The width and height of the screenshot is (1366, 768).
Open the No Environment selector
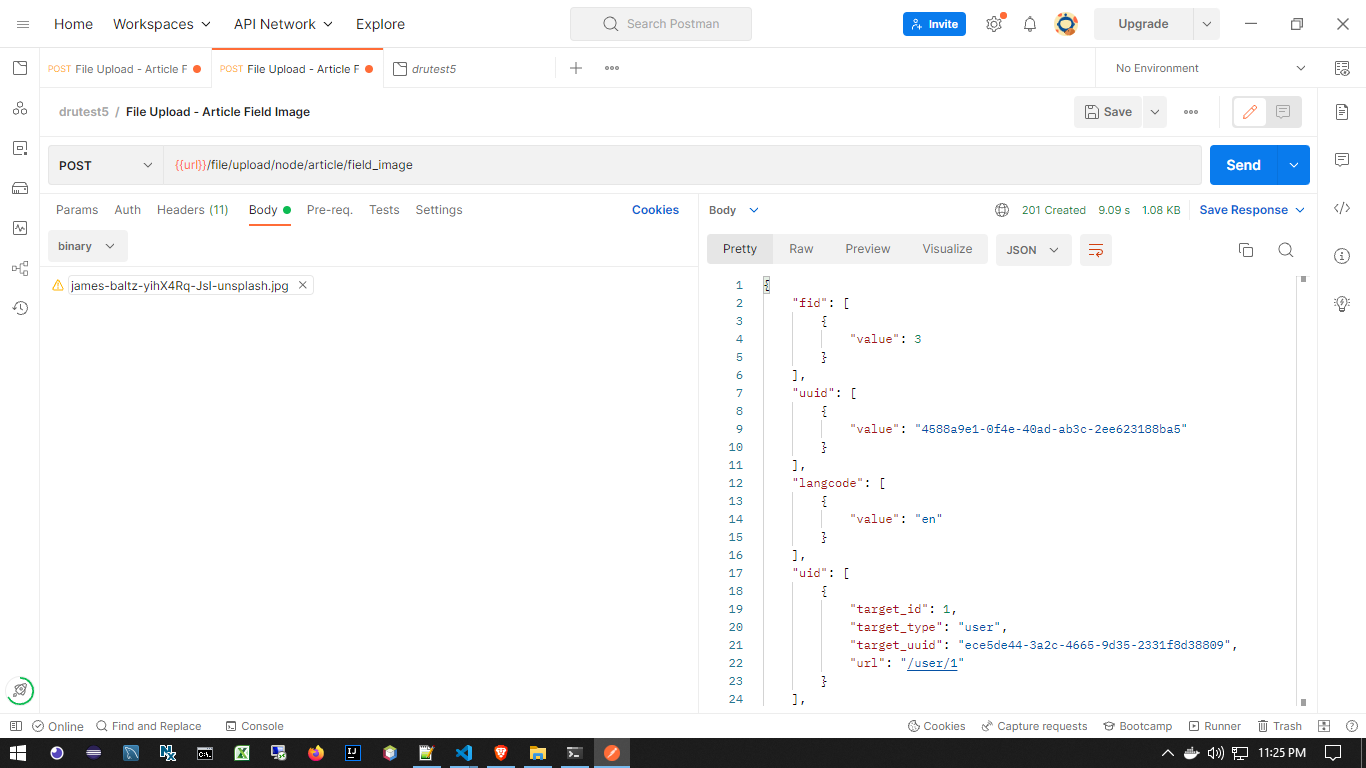click(1210, 68)
